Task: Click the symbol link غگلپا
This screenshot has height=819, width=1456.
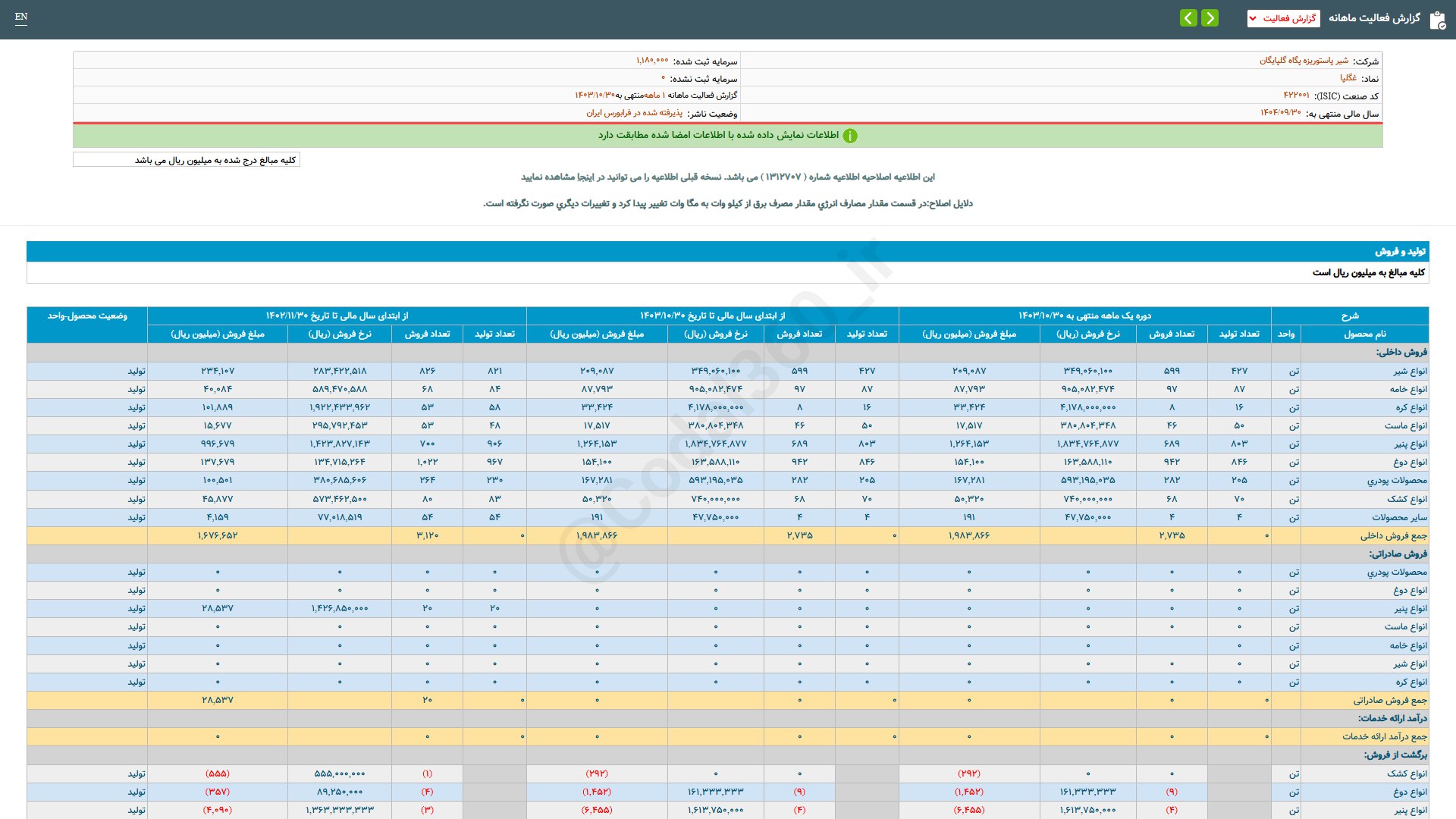Action: pos(1348,78)
